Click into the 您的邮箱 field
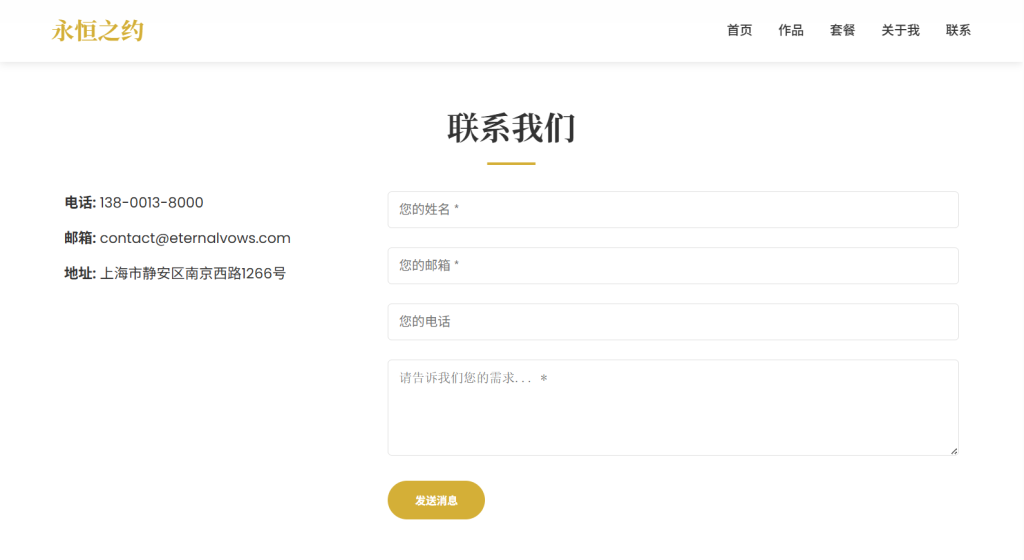The height and width of the screenshot is (560, 1024). (672, 266)
